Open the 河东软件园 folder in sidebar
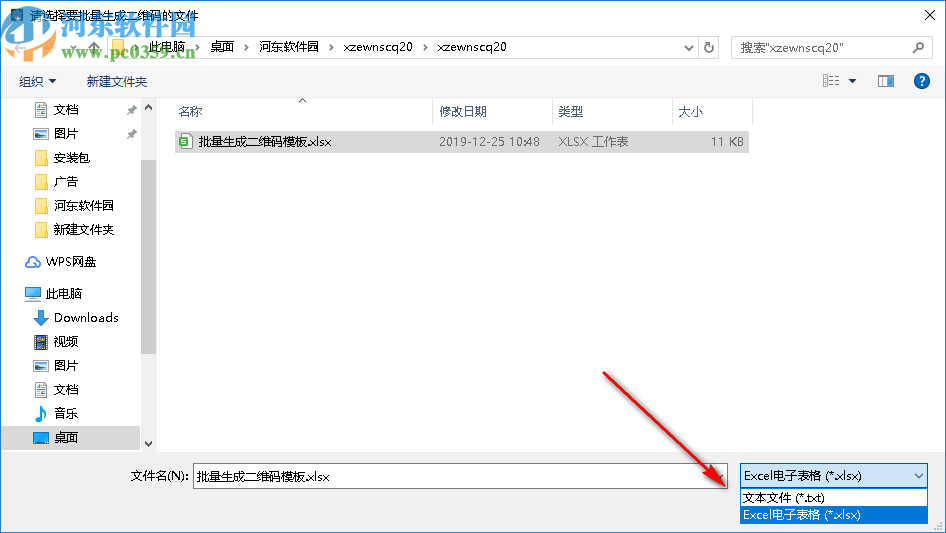 (x=75, y=206)
